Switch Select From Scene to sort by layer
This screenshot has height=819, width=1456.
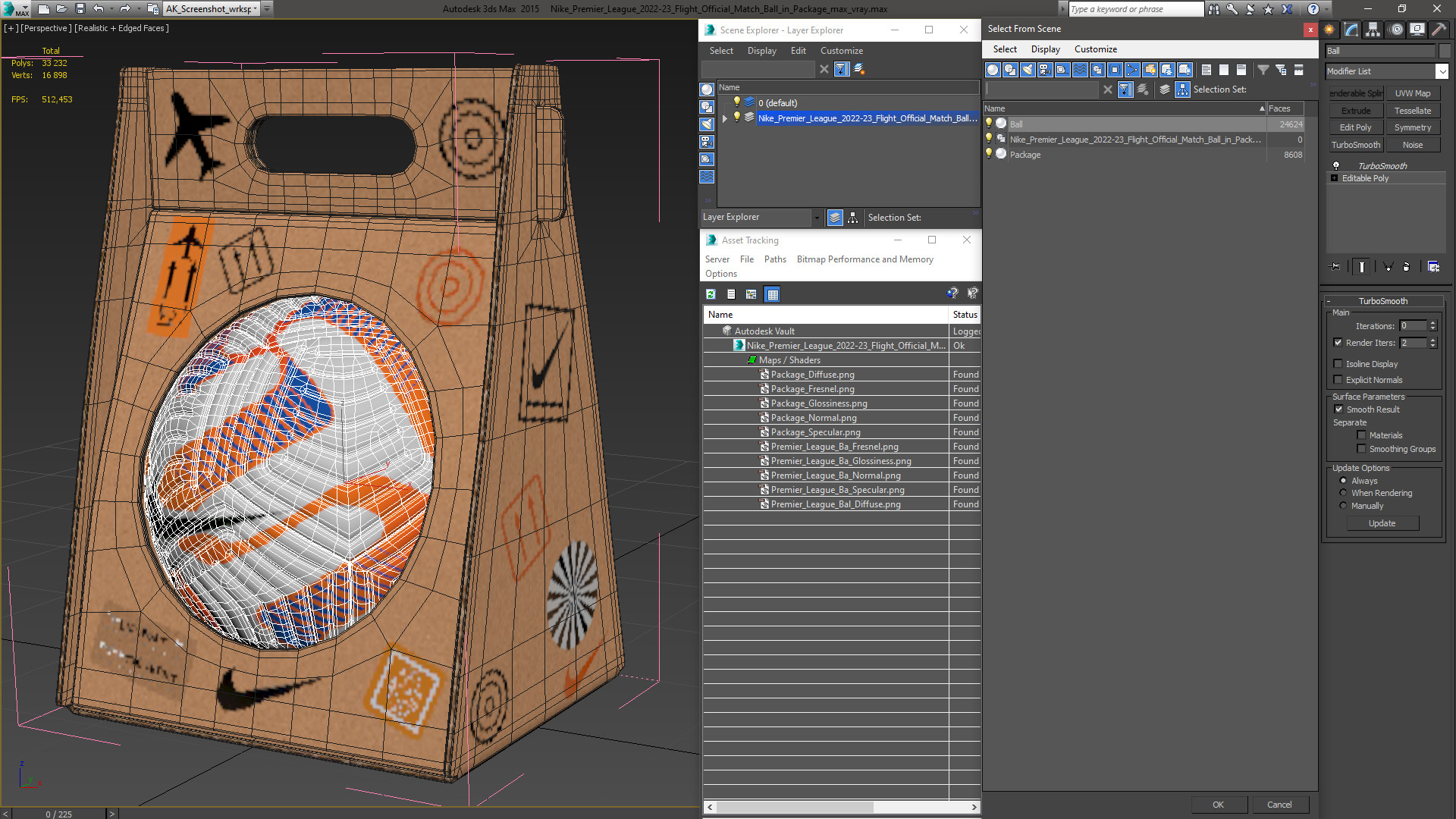click(1165, 89)
